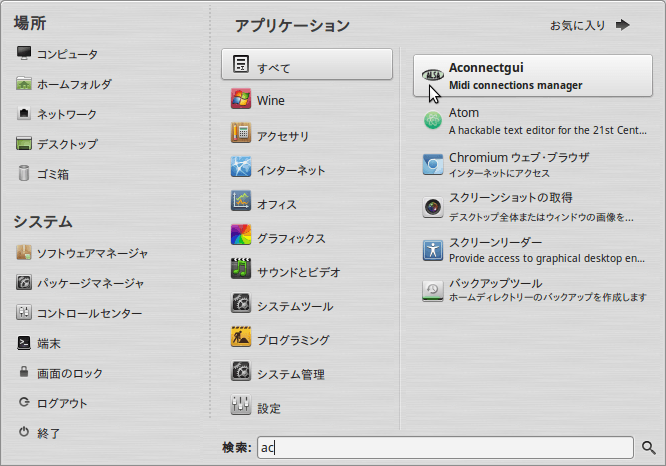
Task: Select the Wine category label
Action: pyautogui.click(x=271, y=101)
